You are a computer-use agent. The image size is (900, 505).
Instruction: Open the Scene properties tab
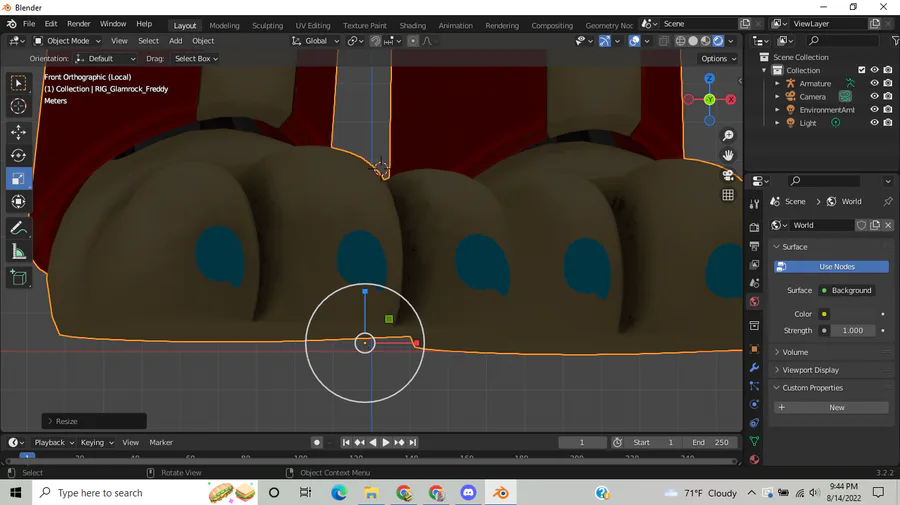pos(754,283)
